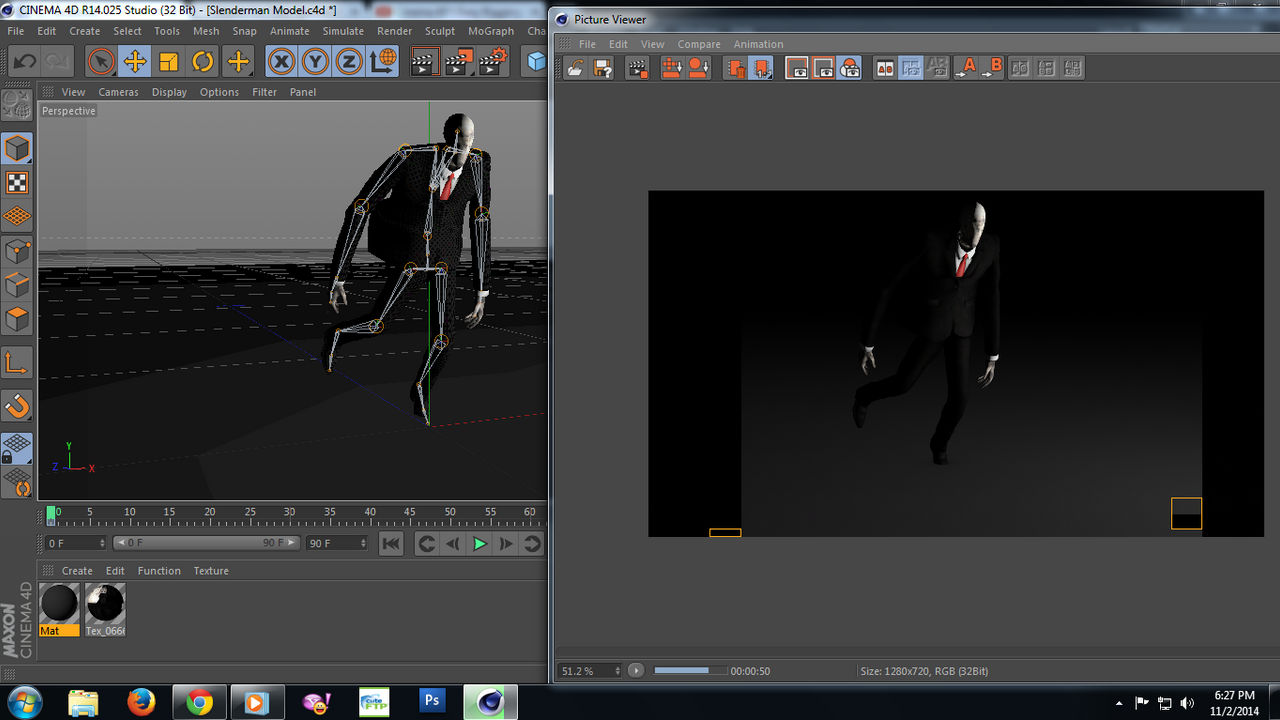Open the MoGraph menu
The width and height of the screenshot is (1280, 720).
click(491, 31)
